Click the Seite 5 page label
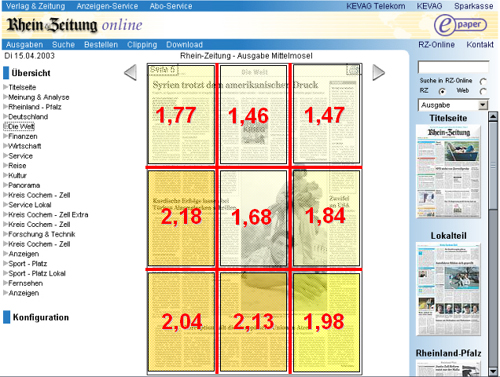 [163, 70]
